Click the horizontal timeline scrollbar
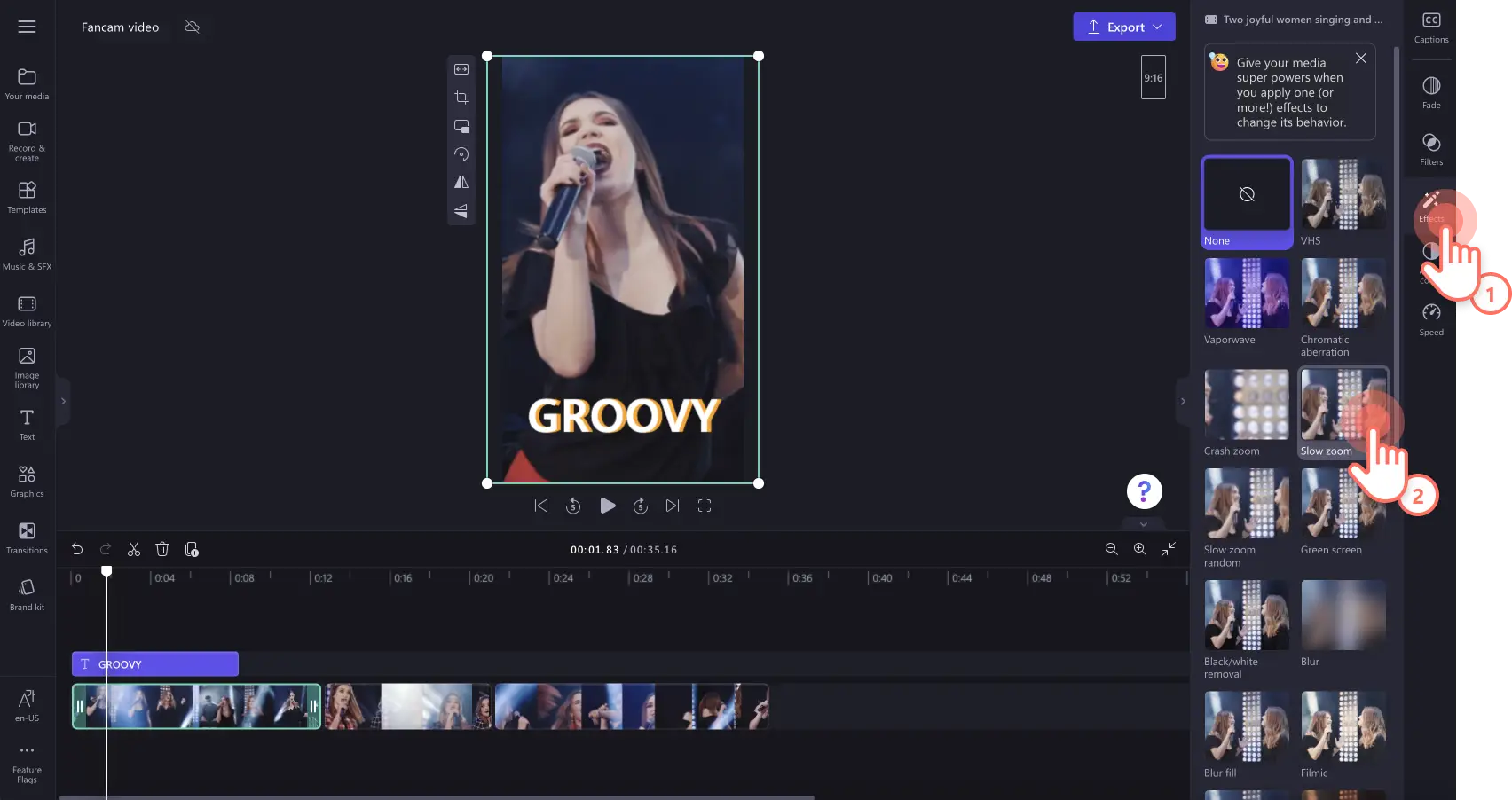The width and height of the screenshot is (1512, 800). pos(437,797)
